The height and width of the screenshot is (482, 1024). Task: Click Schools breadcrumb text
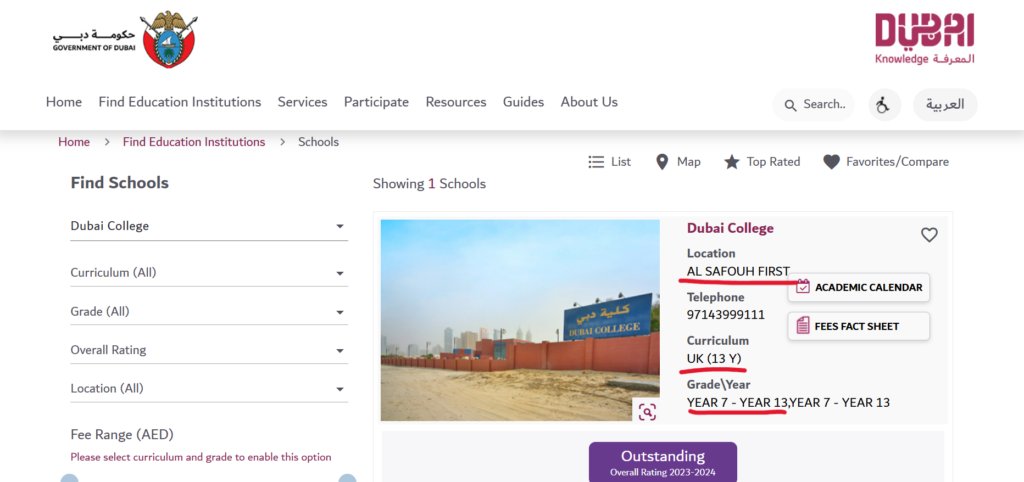(319, 142)
